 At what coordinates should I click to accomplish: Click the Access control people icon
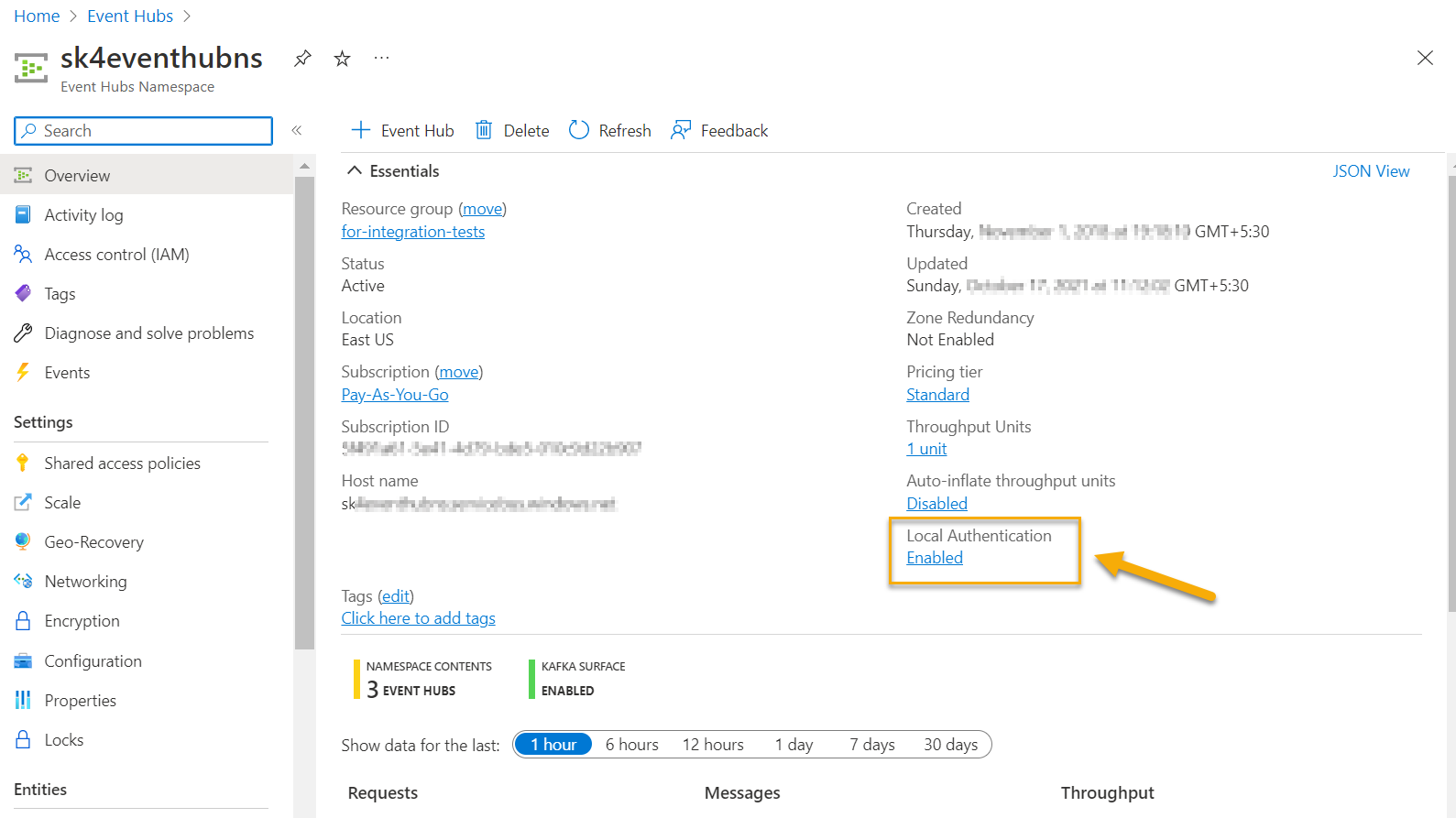pos(23,254)
